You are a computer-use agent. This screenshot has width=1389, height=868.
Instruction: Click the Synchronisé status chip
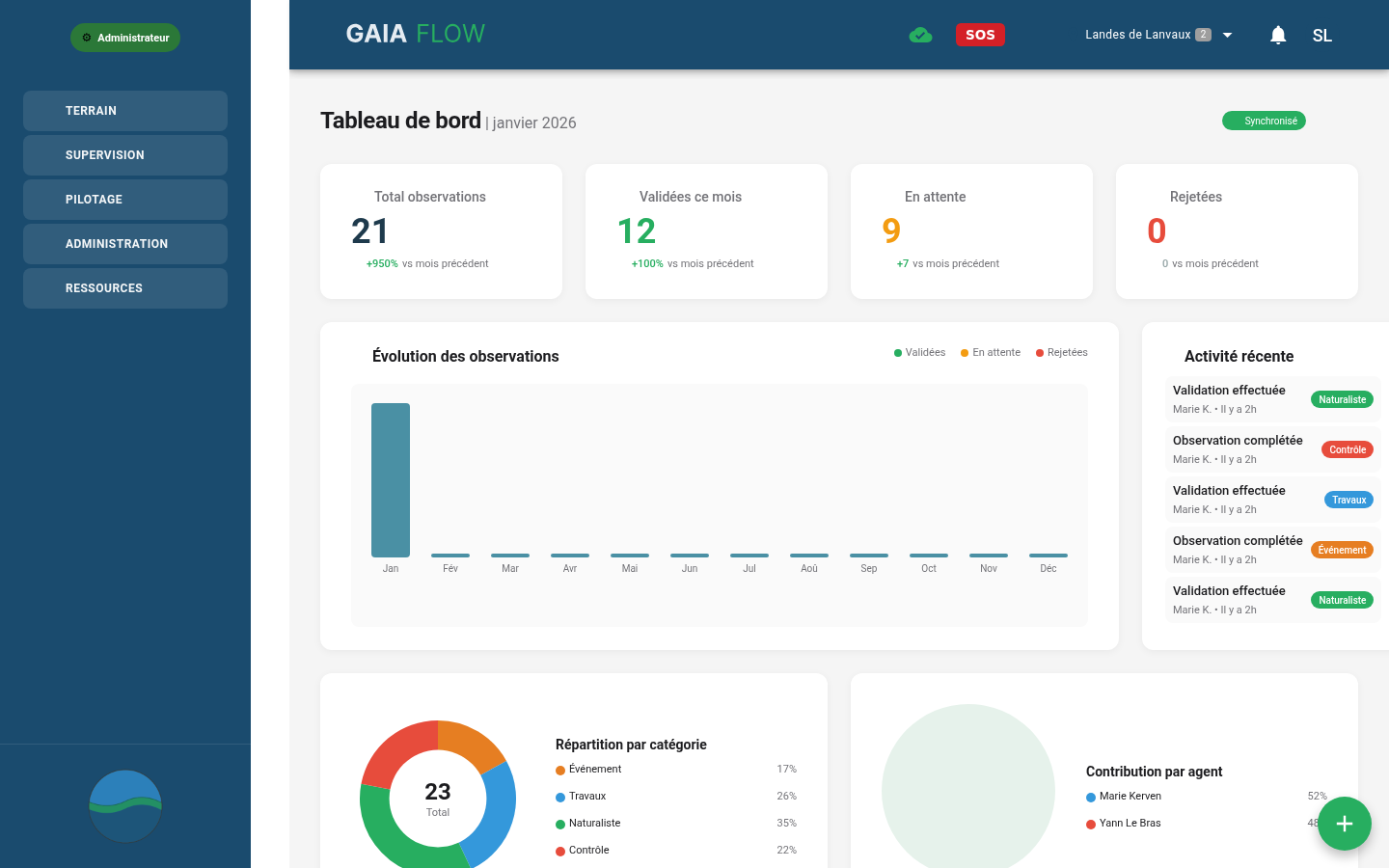point(1264,121)
